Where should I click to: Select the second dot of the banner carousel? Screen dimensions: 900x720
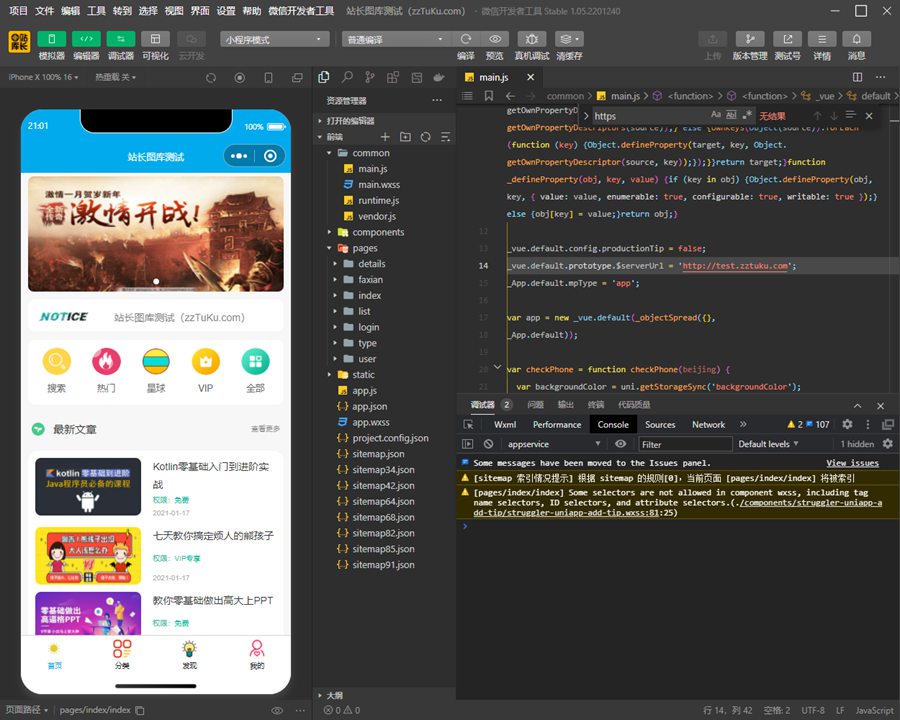click(x=156, y=282)
